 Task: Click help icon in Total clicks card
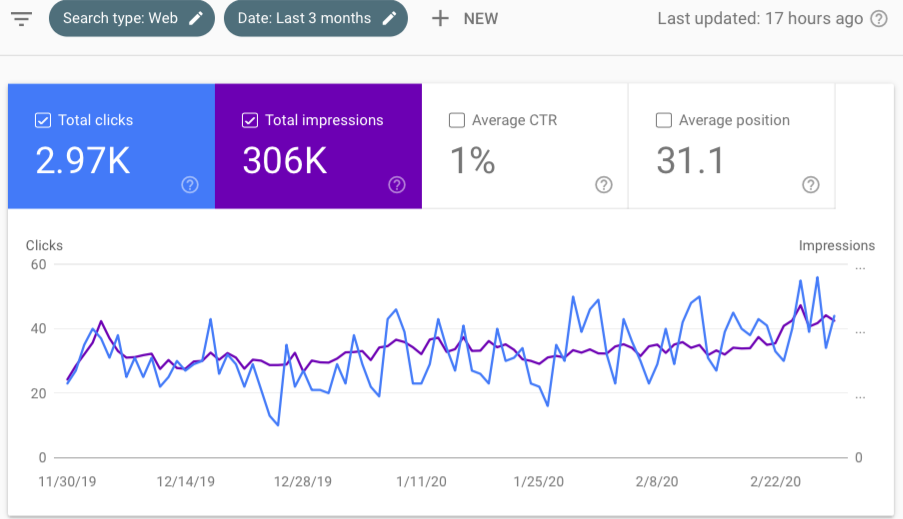pyautogui.click(x=190, y=184)
